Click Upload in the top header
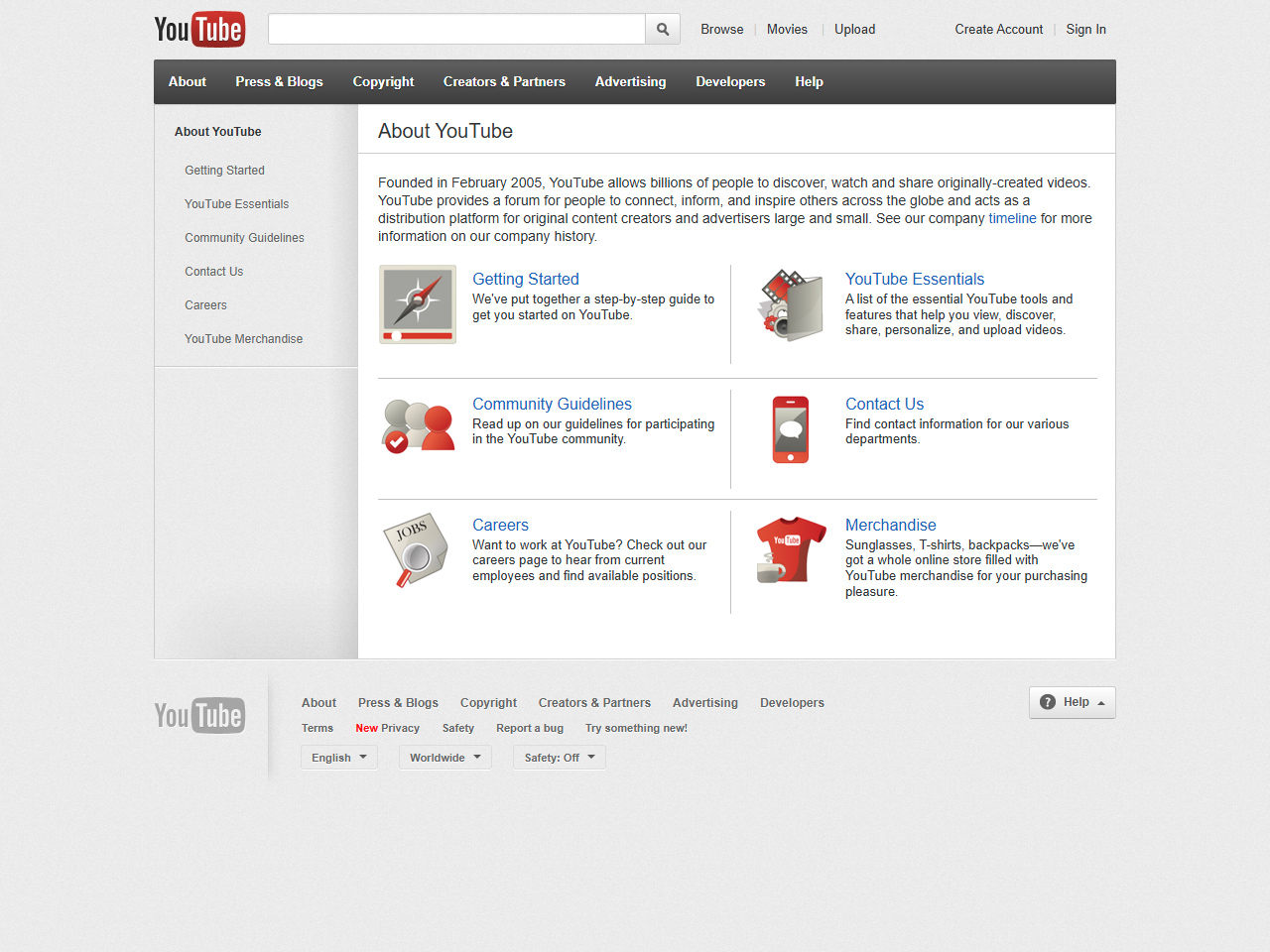Viewport: 1270px width, 952px height. click(x=854, y=30)
